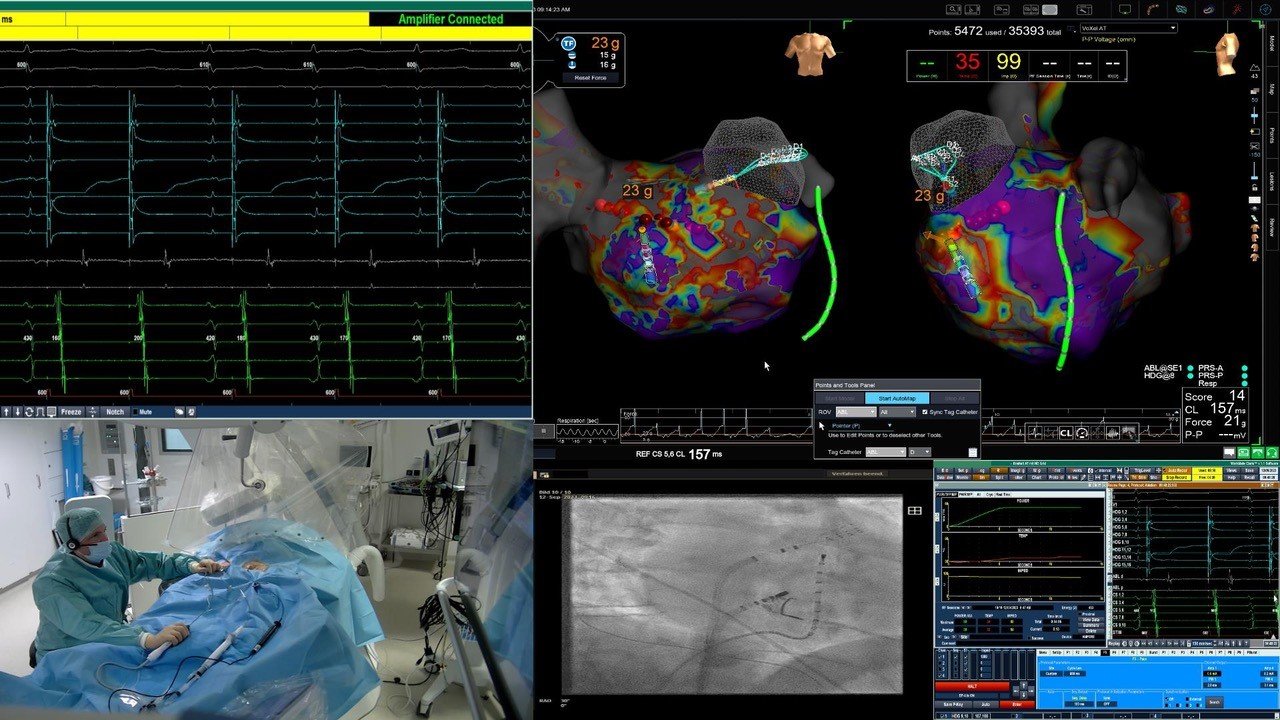Screen dimensions: 1280x720
Task: Click the Freeze button on the ECG toolbar
Action: 71,412
